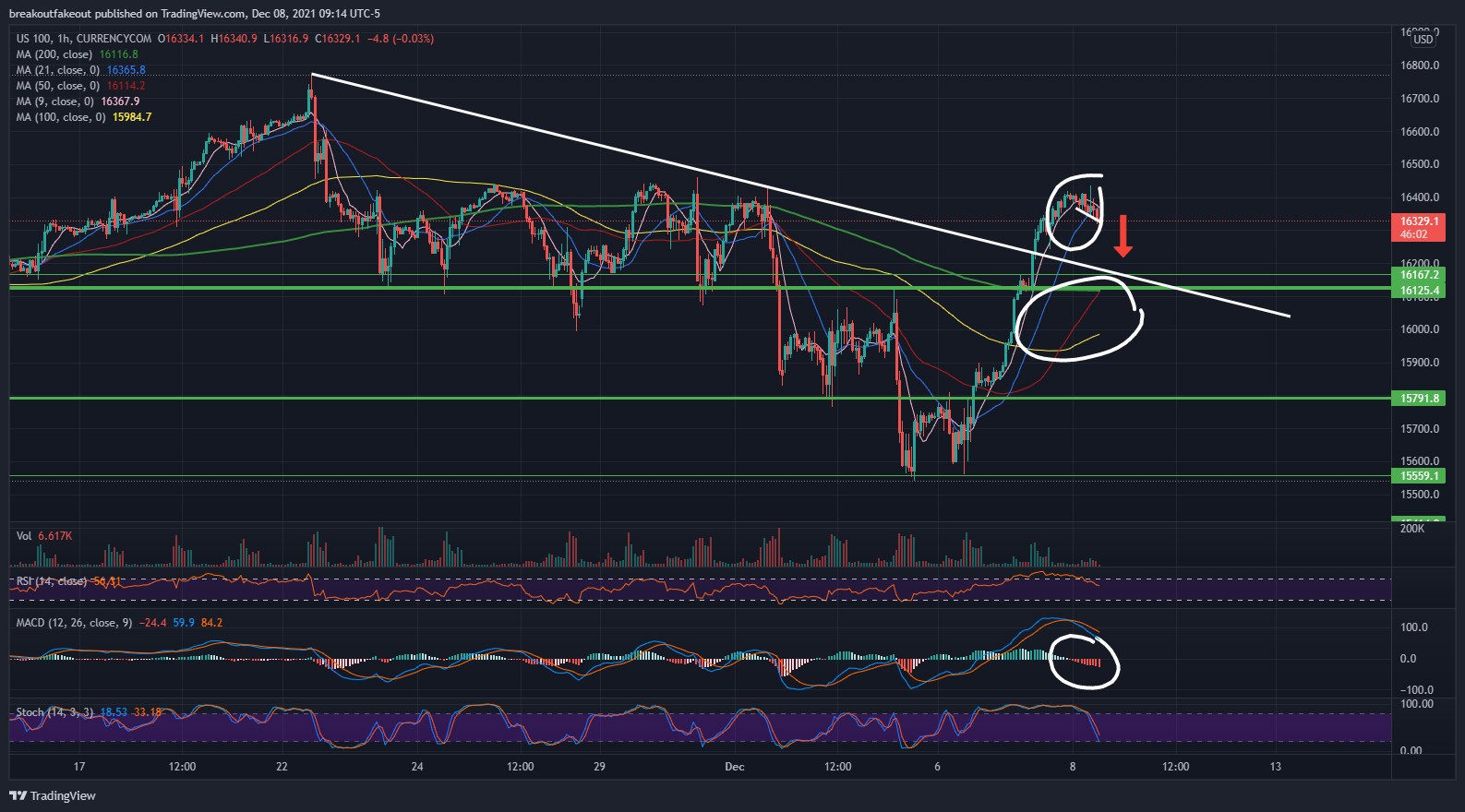Click the USD currency label on price axis
The width and height of the screenshot is (1465, 812).
click(x=1423, y=39)
